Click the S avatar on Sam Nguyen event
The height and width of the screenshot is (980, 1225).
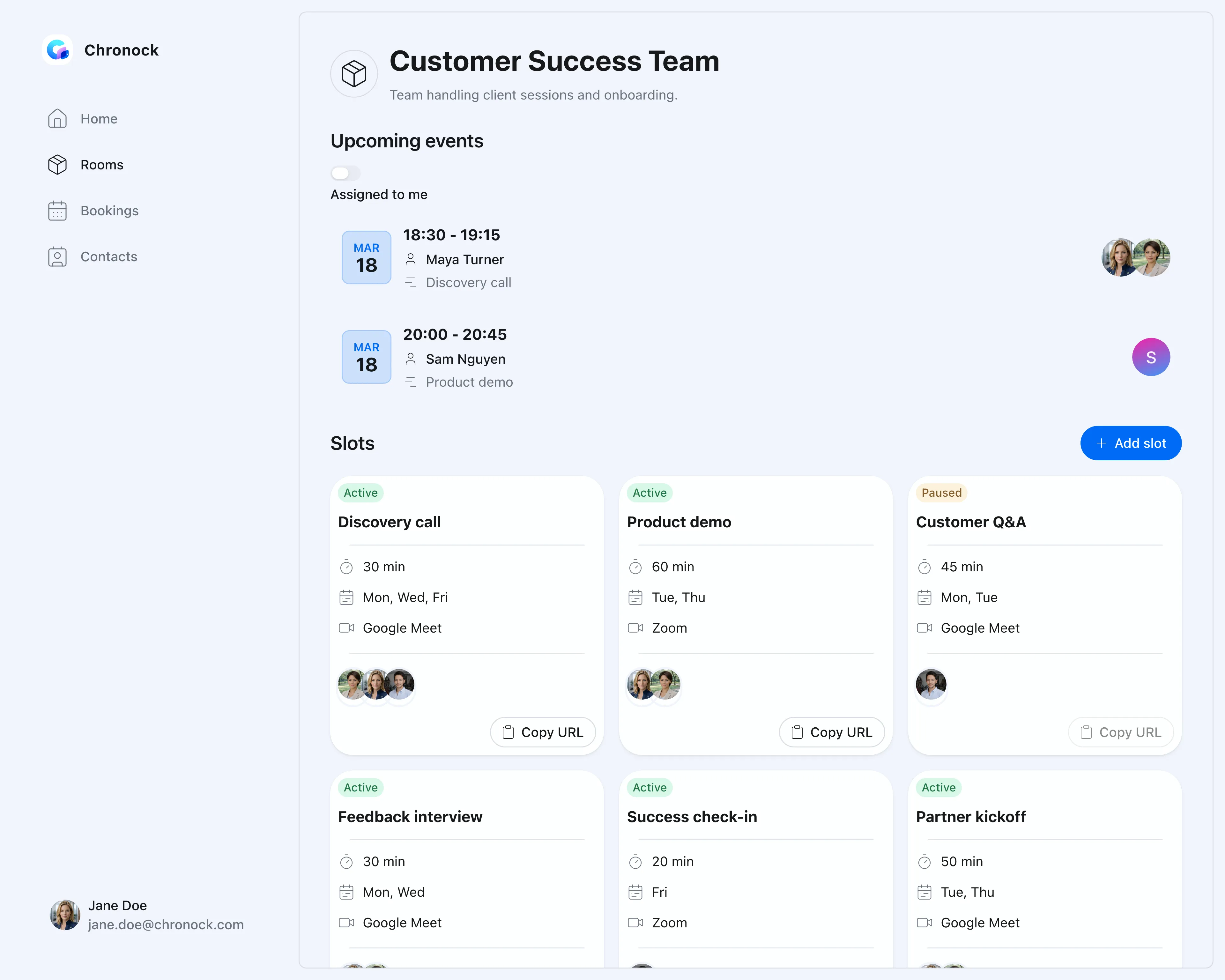coord(1151,357)
